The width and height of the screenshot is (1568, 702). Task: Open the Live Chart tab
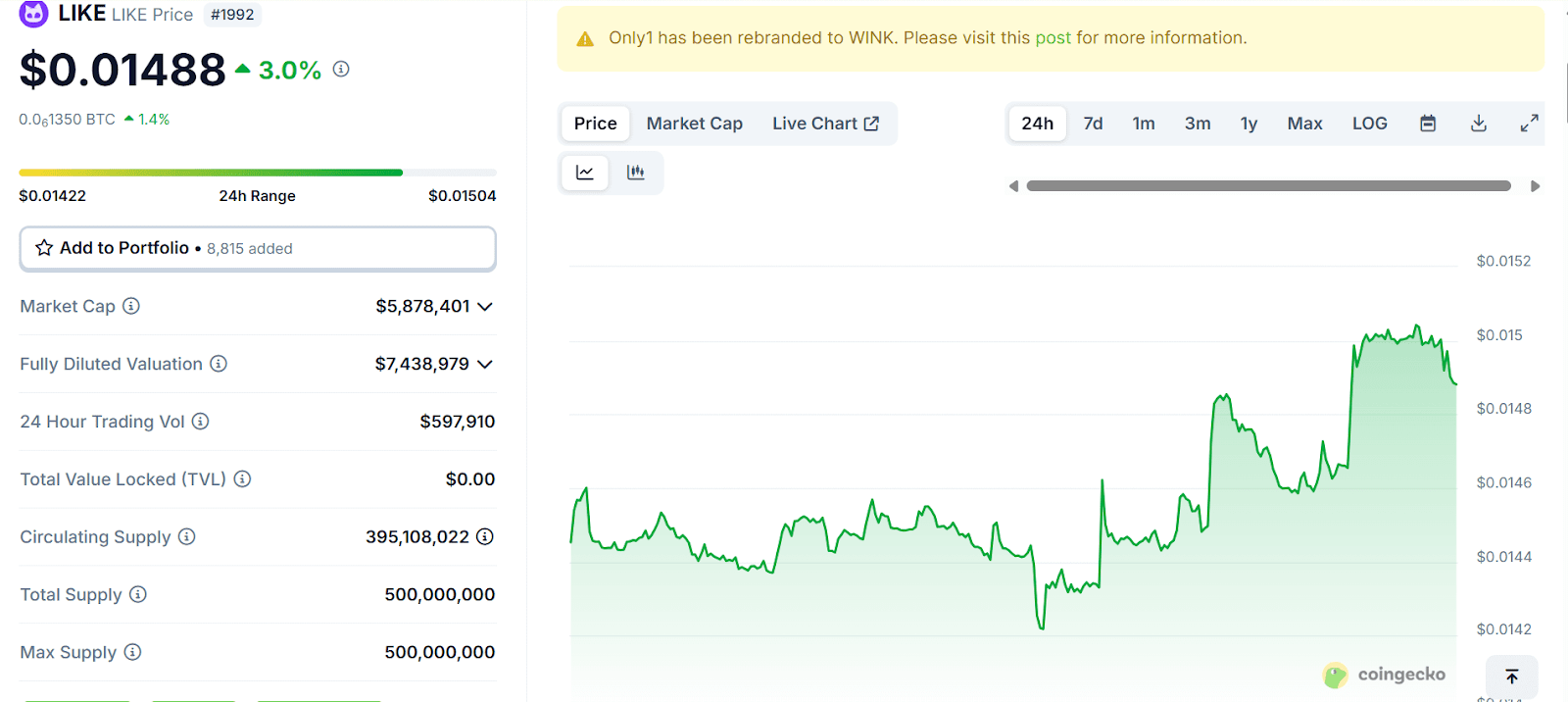point(825,124)
